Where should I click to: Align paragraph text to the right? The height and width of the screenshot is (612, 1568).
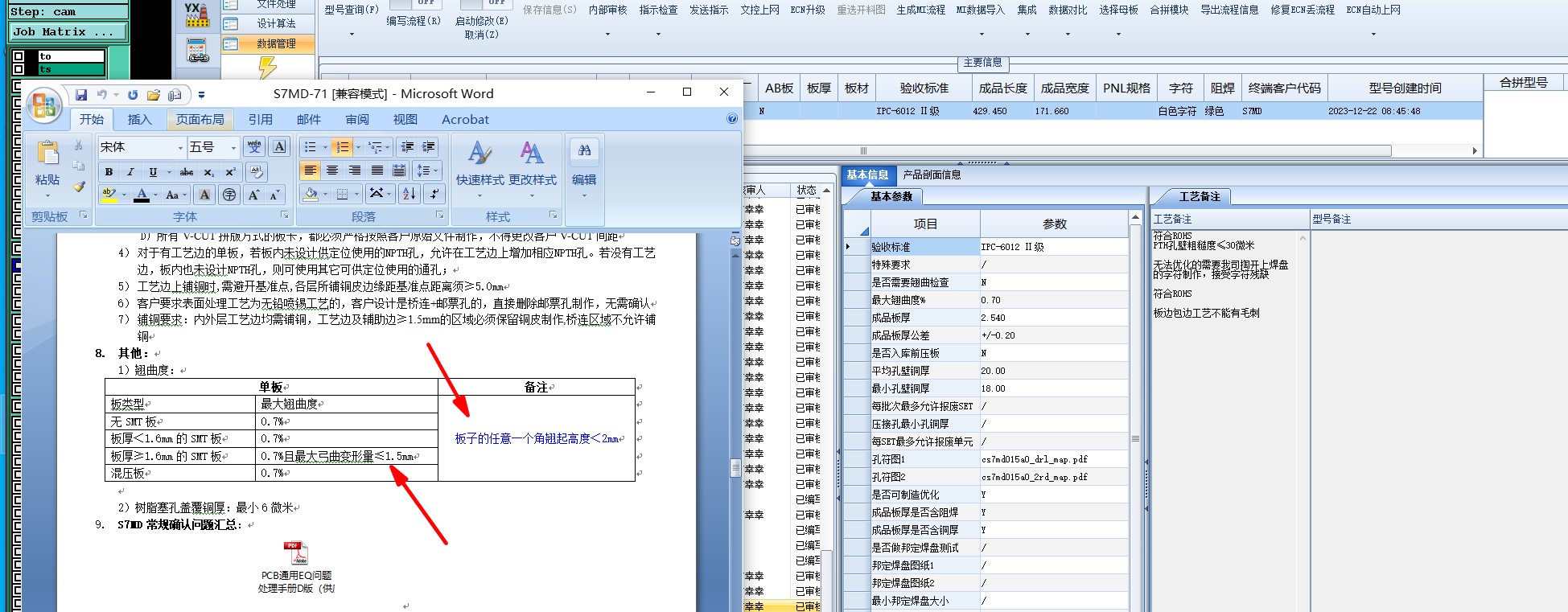coord(355,170)
